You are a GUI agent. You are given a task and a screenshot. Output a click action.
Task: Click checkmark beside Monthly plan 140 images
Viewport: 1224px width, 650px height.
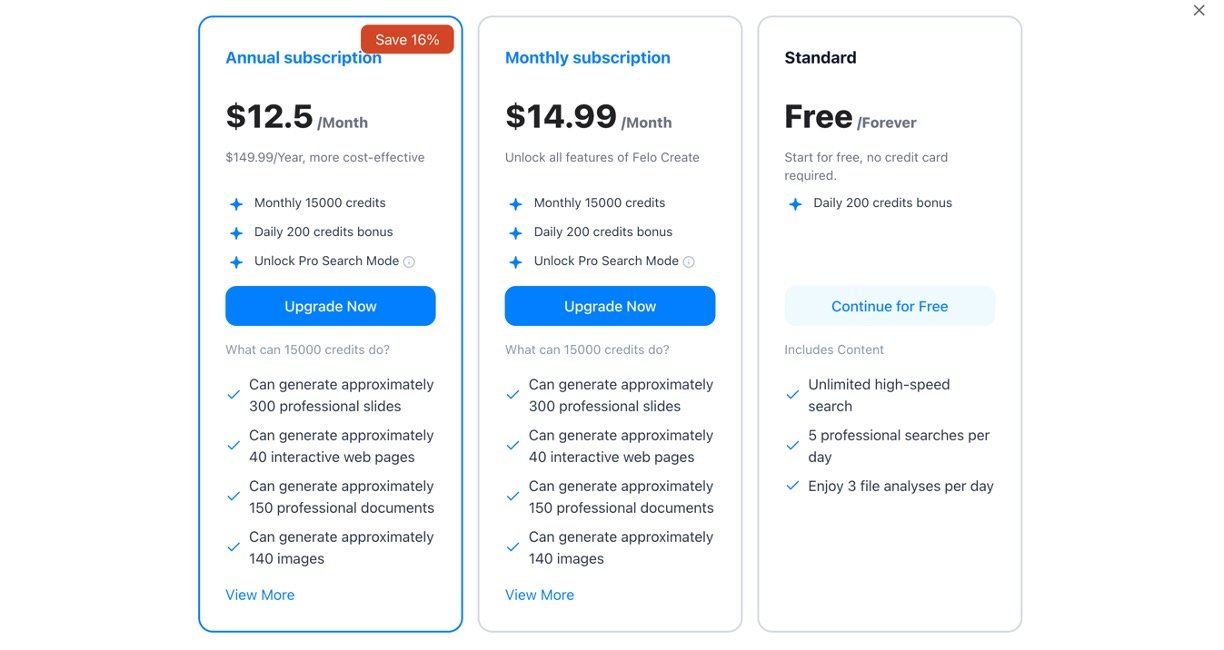513,548
